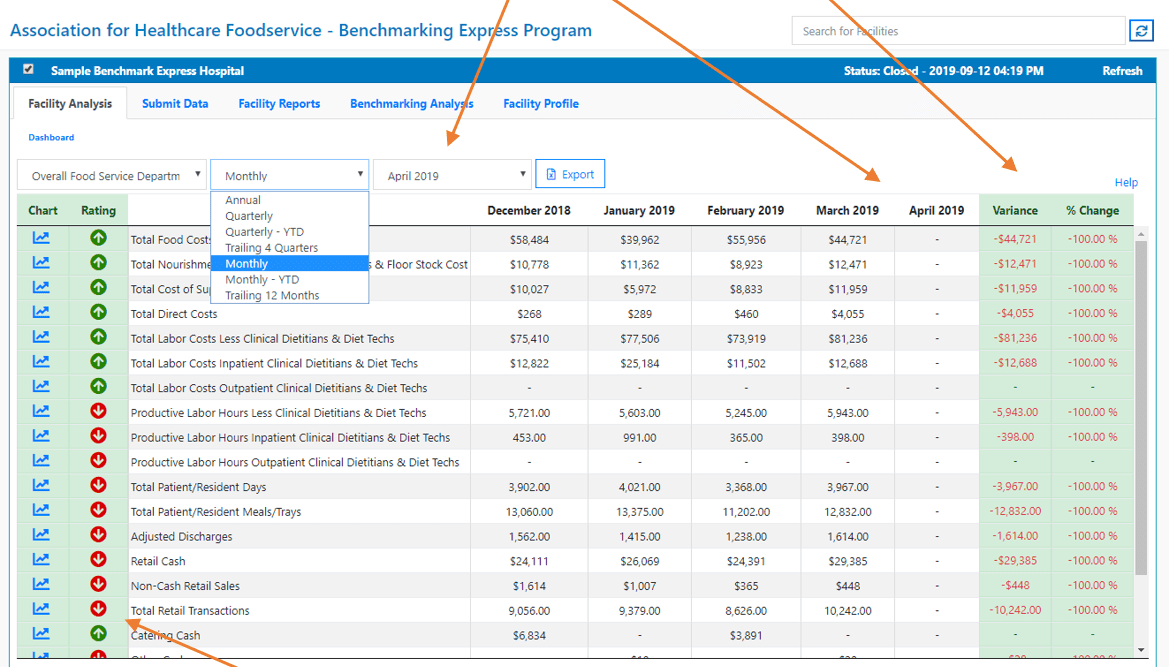Toggle the Sample Benchmark Express Hospital checkbox
1170x667 pixels.
28,70
